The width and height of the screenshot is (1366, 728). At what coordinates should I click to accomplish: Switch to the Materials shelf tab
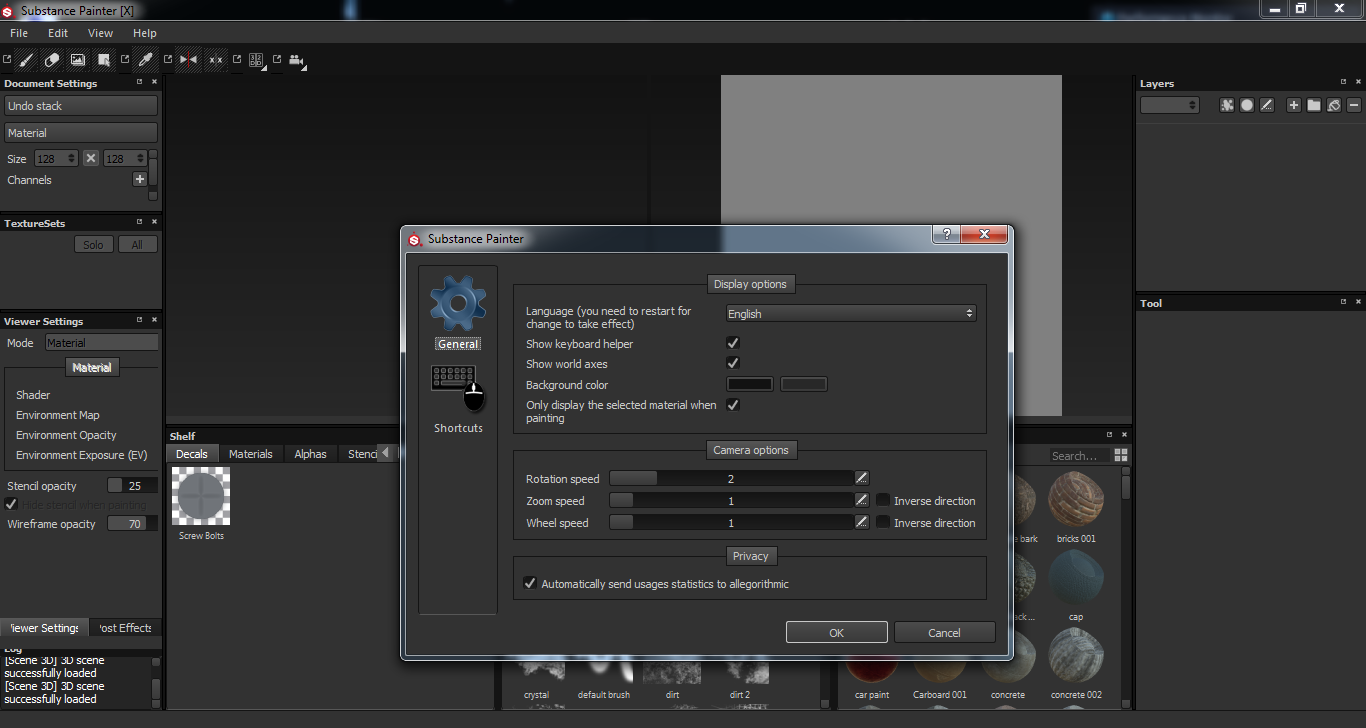coord(250,454)
